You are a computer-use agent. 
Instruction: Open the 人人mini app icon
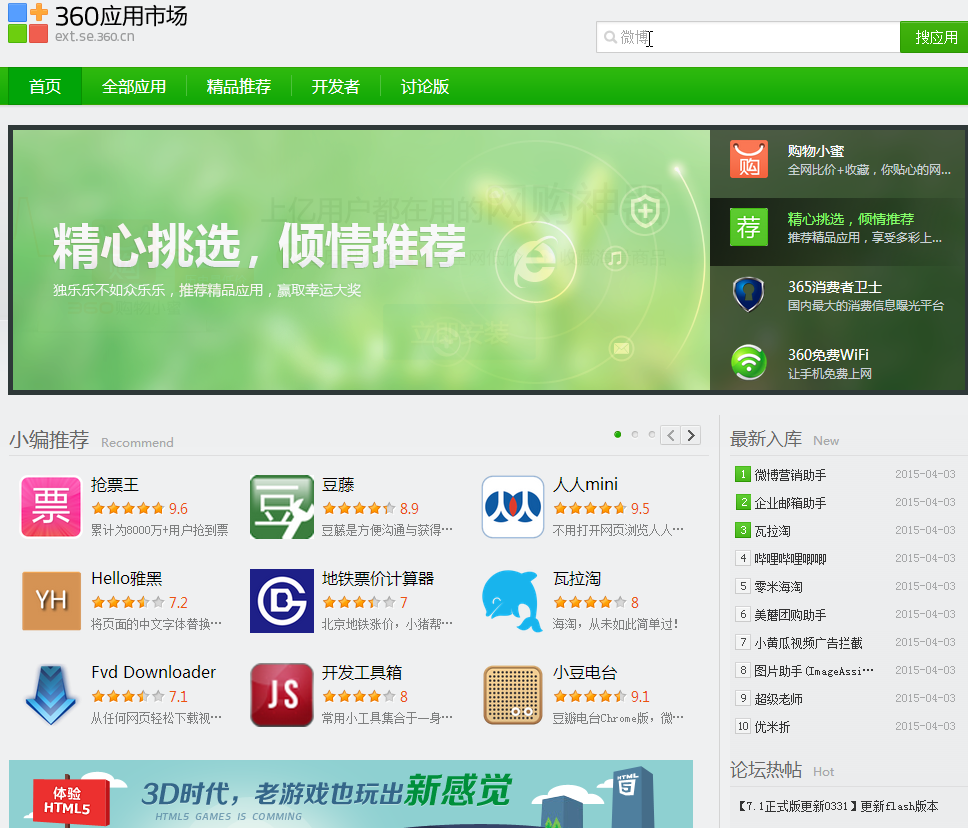513,507
